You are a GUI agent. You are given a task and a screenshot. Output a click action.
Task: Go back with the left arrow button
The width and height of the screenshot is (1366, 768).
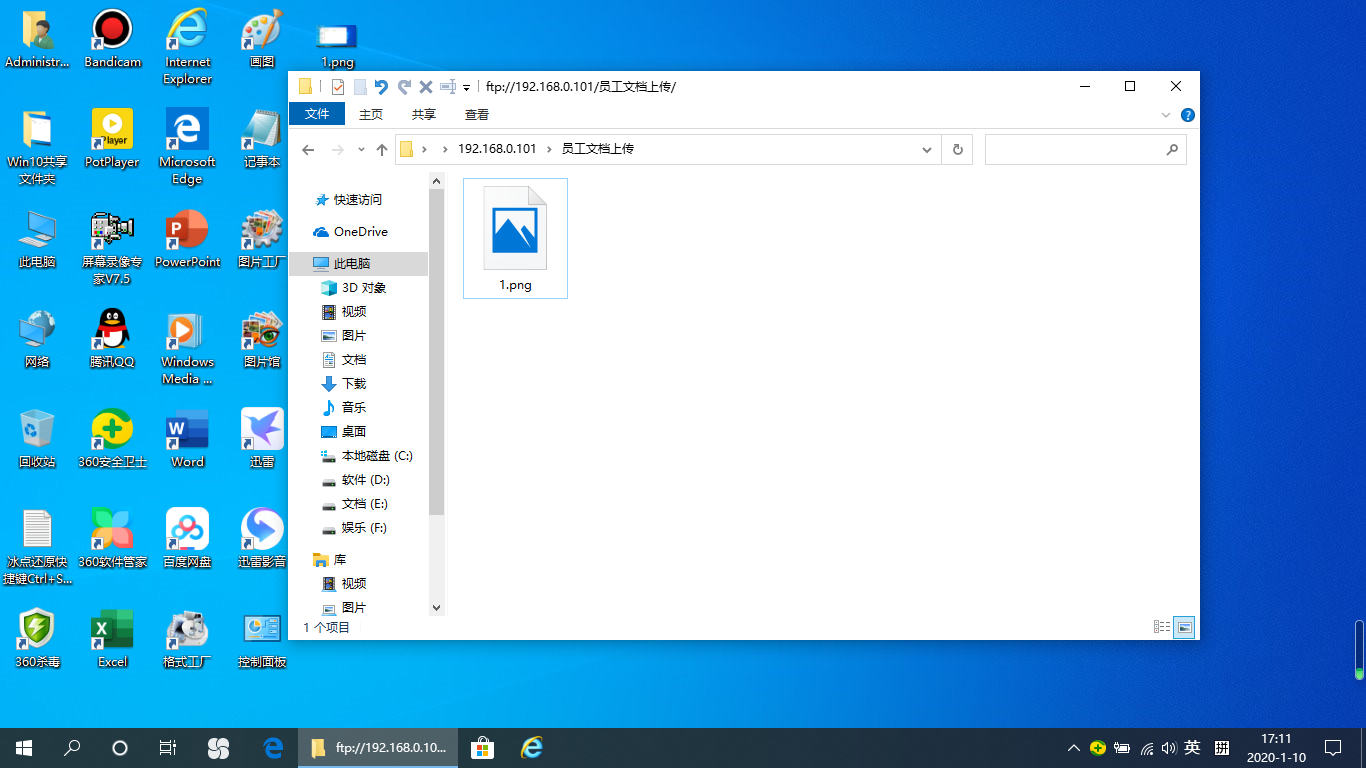(x=308, y=150)
